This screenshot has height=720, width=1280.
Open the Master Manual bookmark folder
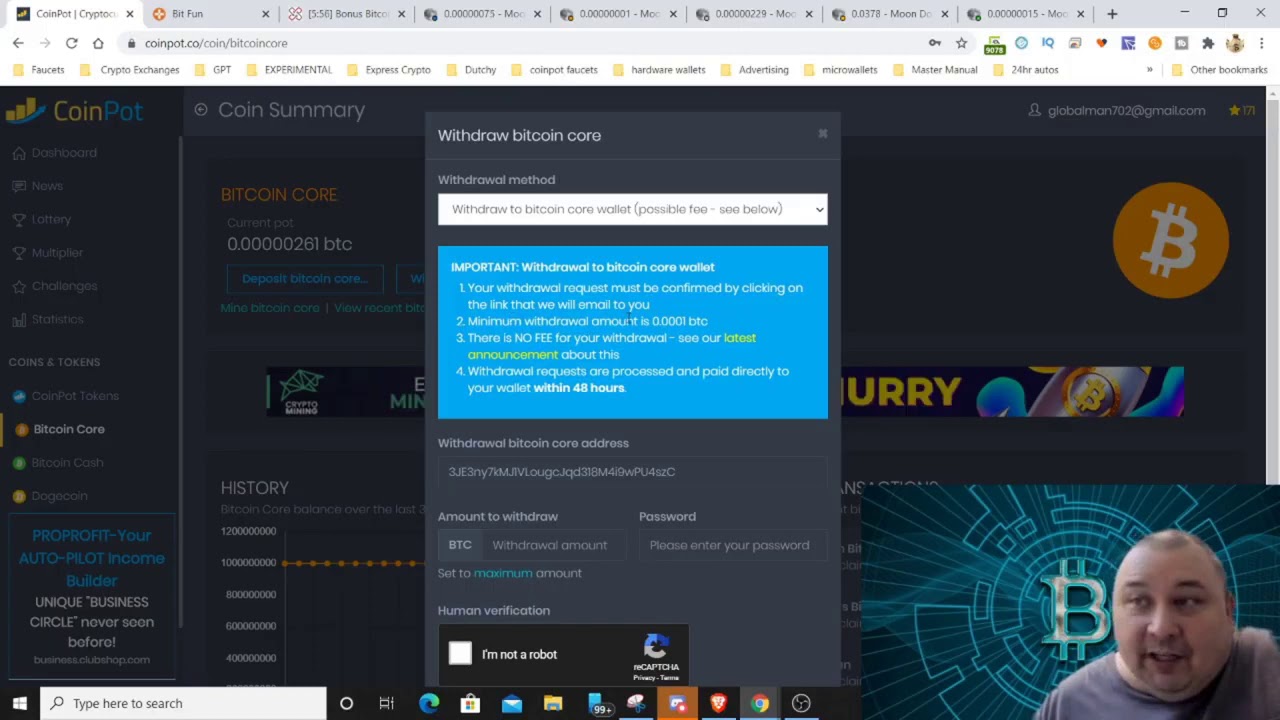(x=935, y=70)
